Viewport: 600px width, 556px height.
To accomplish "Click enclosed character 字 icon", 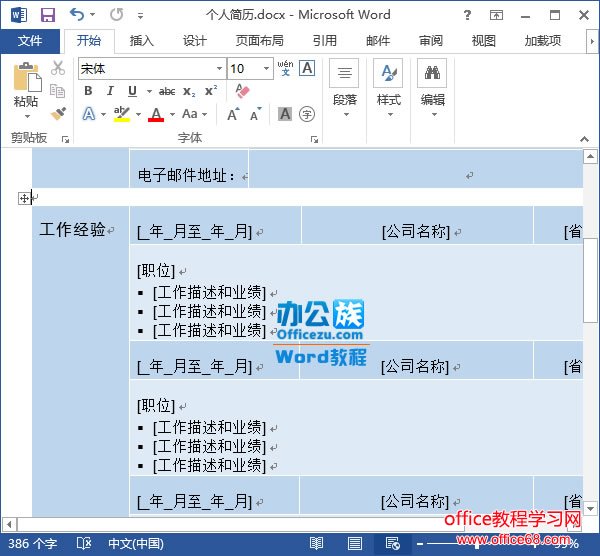I will pyautogui.click(x=307, y=114).
